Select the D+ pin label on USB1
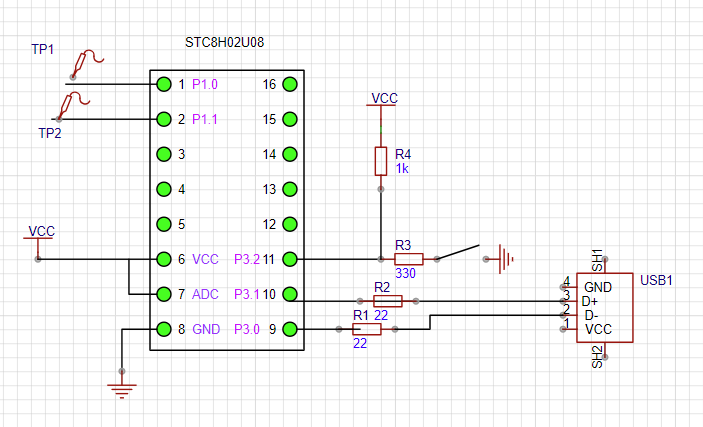Image resolution: width=703 pixels, height=427 pixels. 592,300
